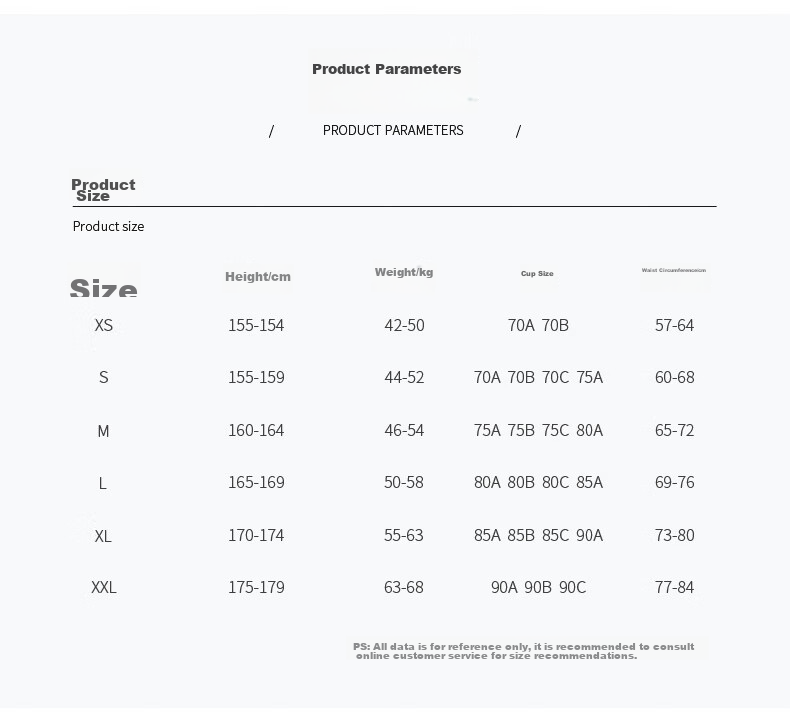
Task: Click the Waist Circumference column header
Action: [674, 270]
